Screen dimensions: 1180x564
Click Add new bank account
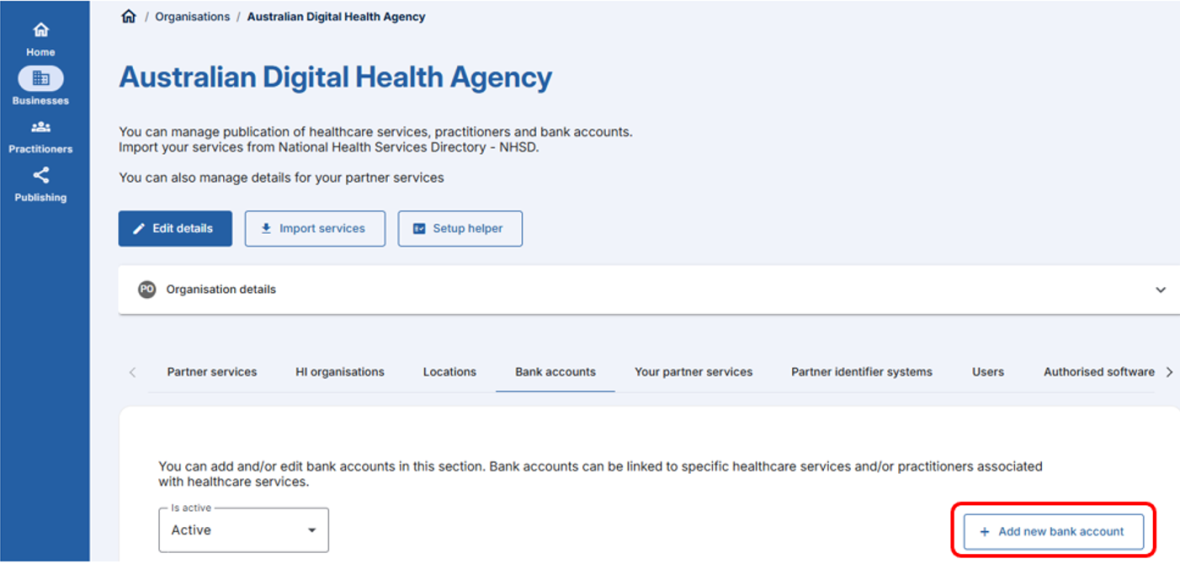point(1054,532)
